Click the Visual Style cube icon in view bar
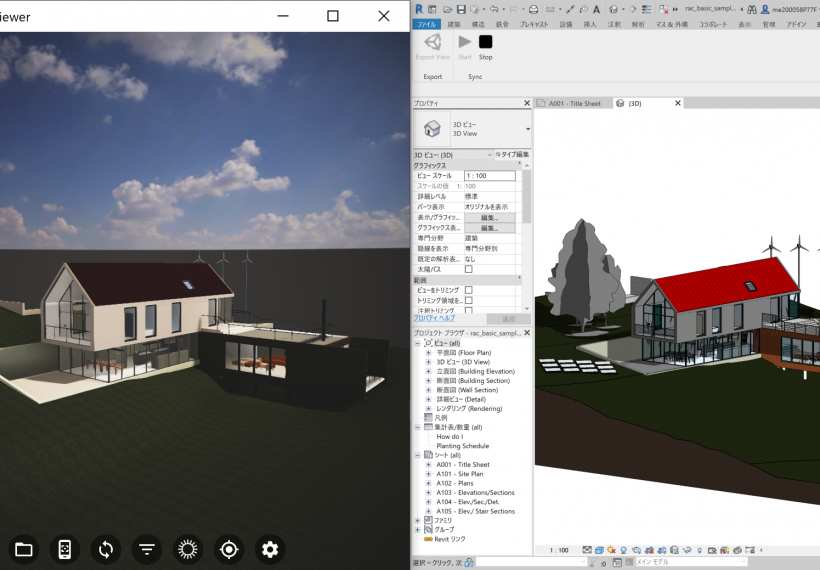The height and width of the screenshot is (570, 820). [599, 550]
